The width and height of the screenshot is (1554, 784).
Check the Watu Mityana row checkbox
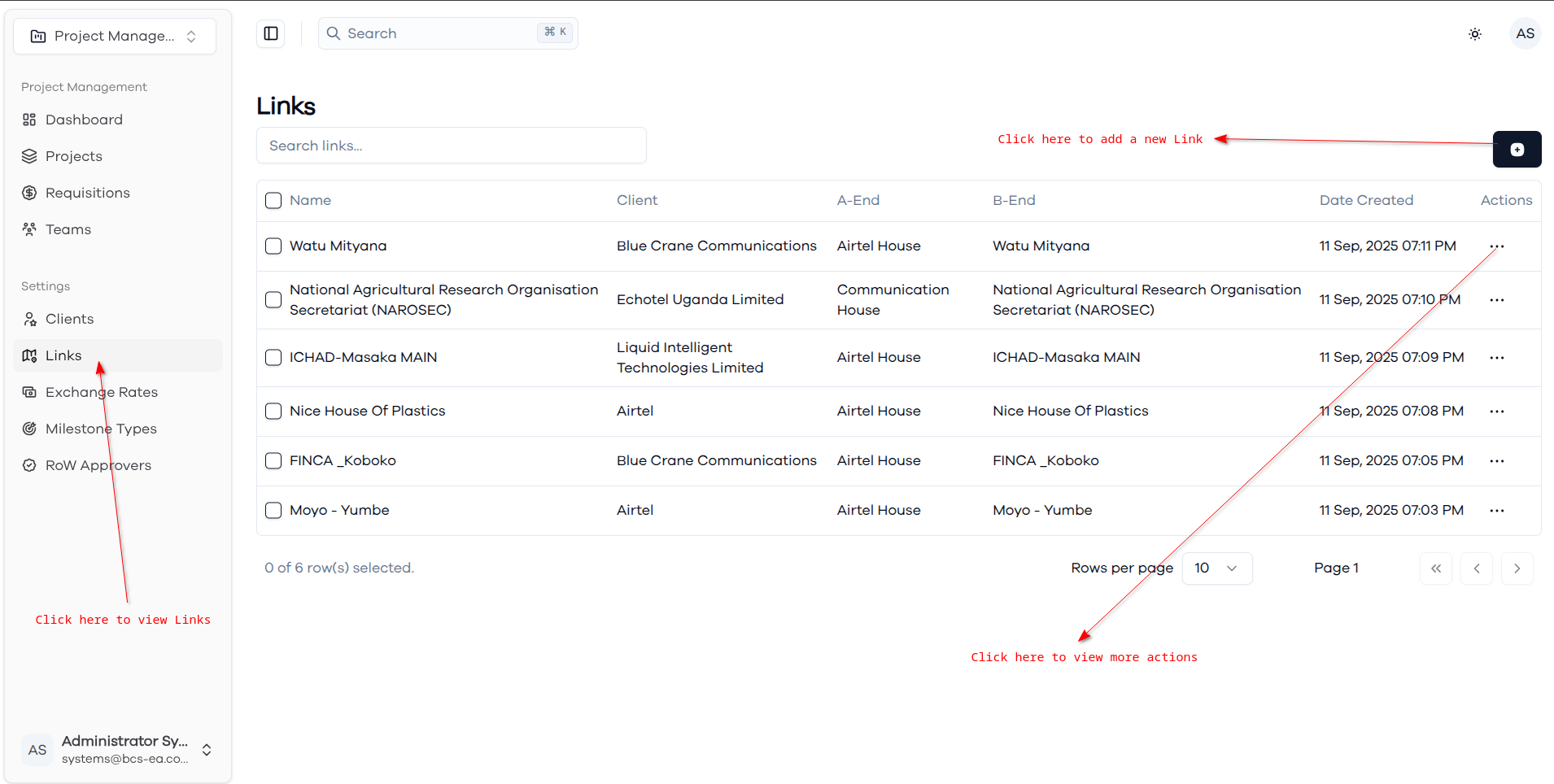coord(273,246)
